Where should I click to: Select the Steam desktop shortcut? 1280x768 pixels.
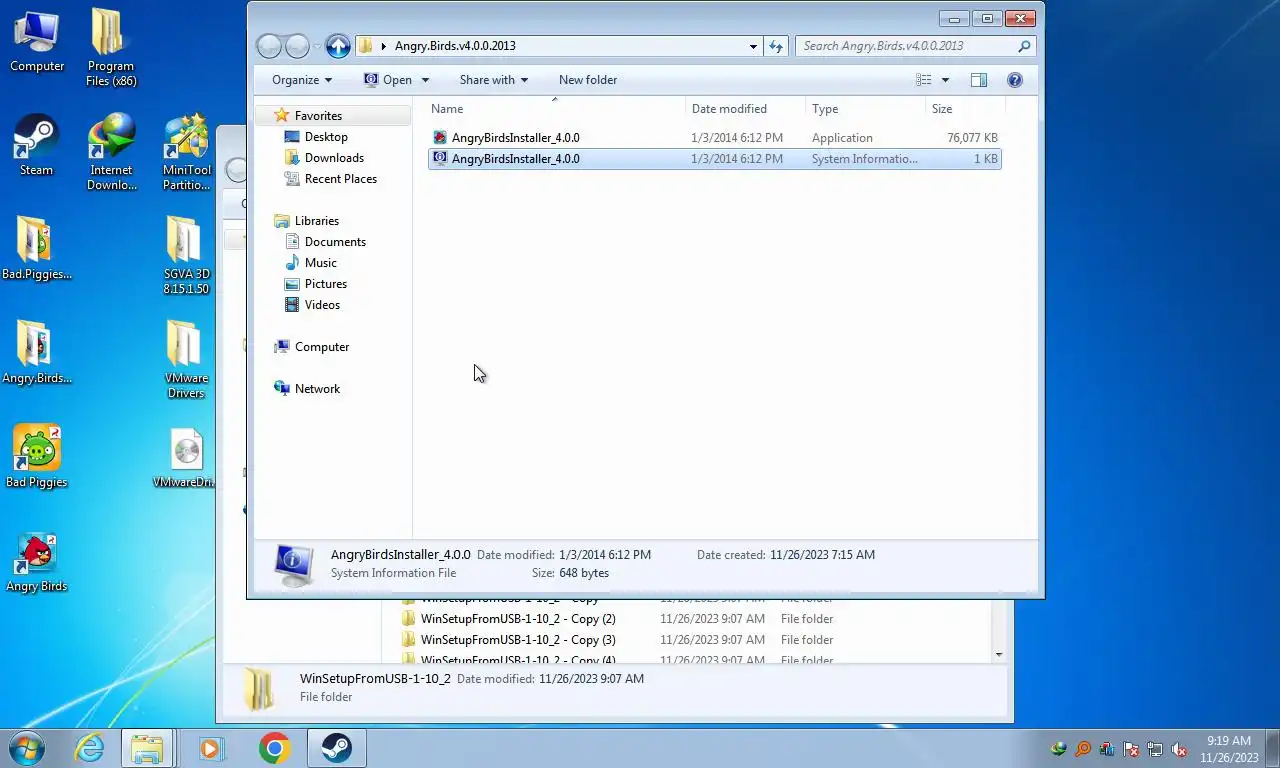tap(37, 145)
